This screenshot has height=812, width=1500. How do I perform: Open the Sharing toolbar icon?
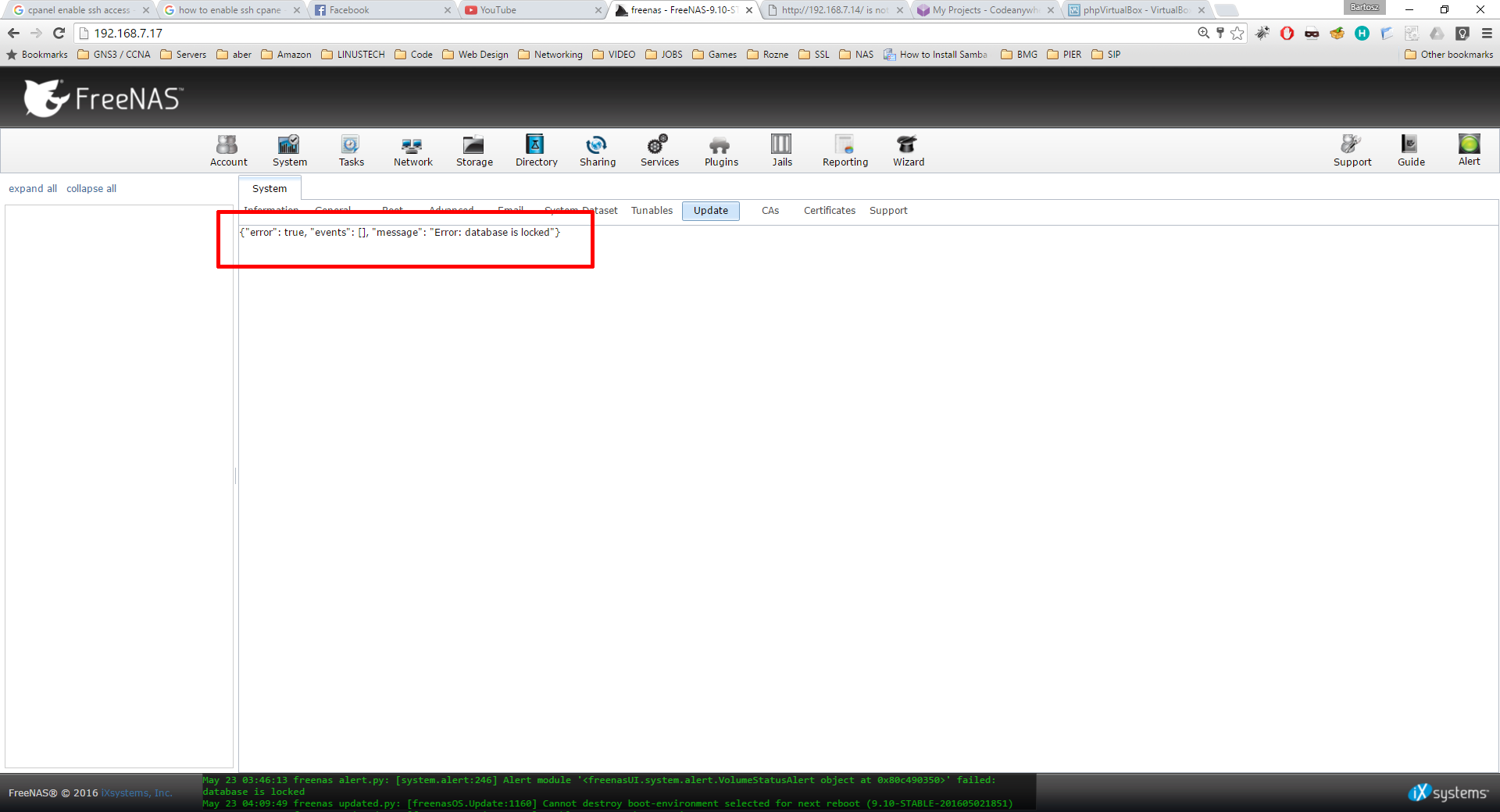click(x=597, y=151)
